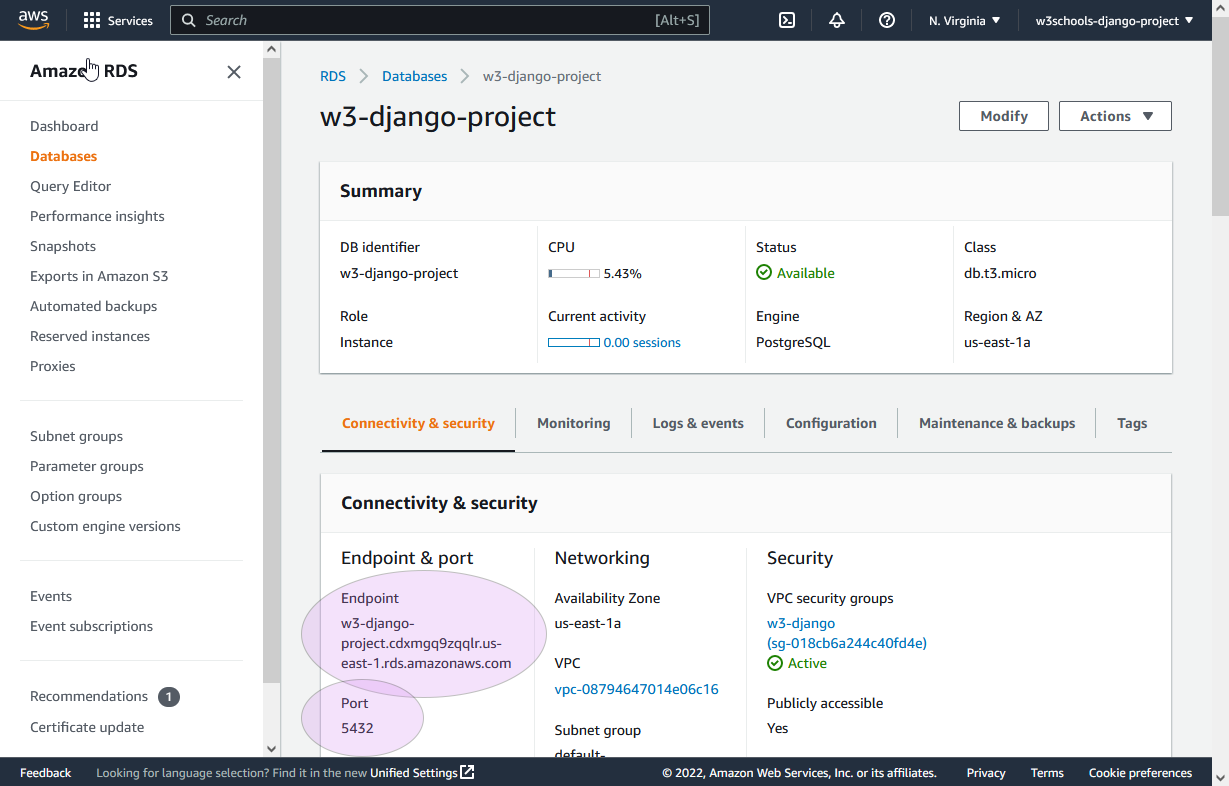Close the Amazon RDS sidebar panel
Screen dimensions: 1229x786
[234, 72]
